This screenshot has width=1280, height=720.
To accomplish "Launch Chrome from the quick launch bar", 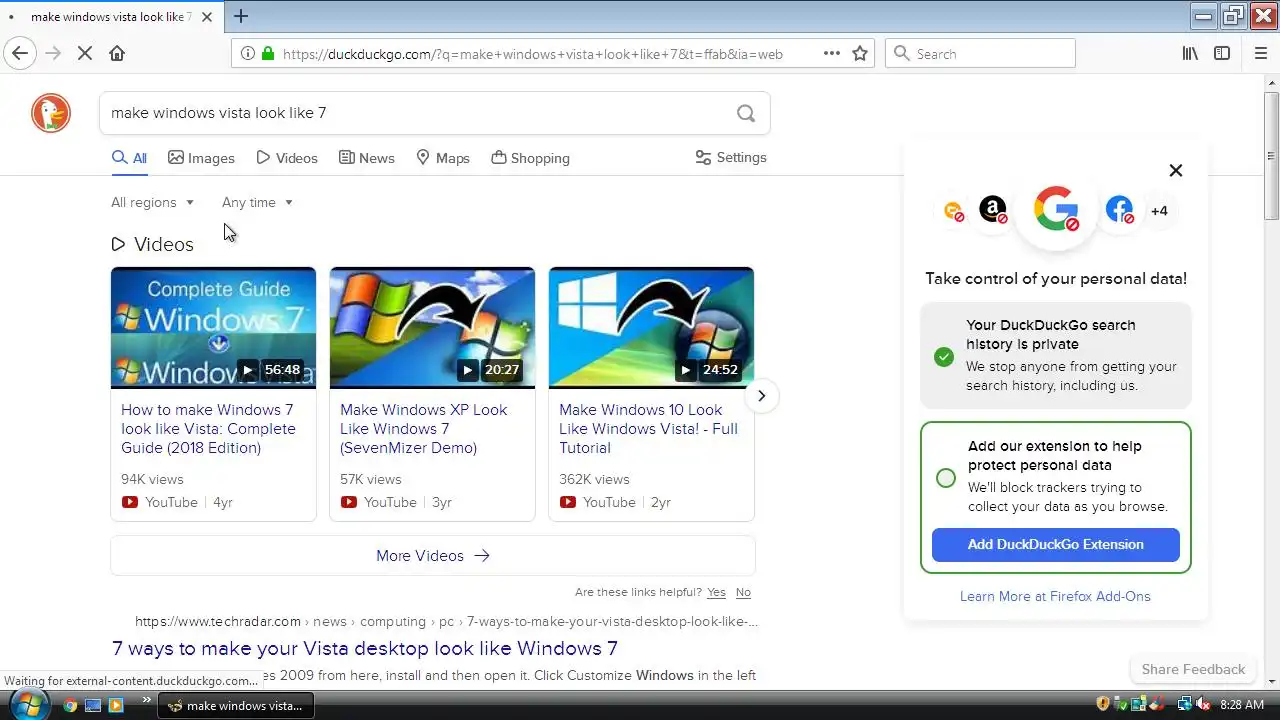I will click(x=70, y=705).
